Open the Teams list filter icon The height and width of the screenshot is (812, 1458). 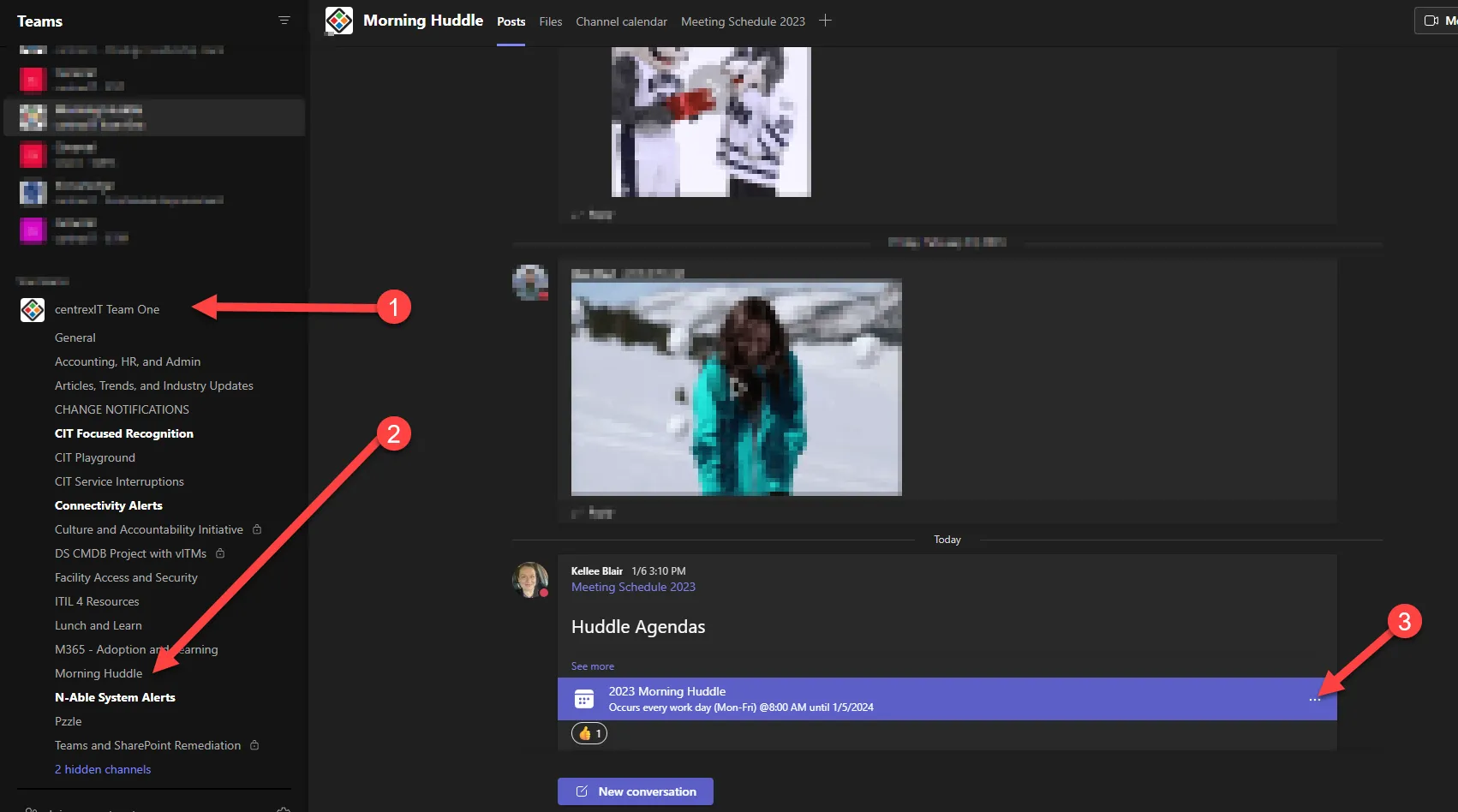tap(284, 21)
